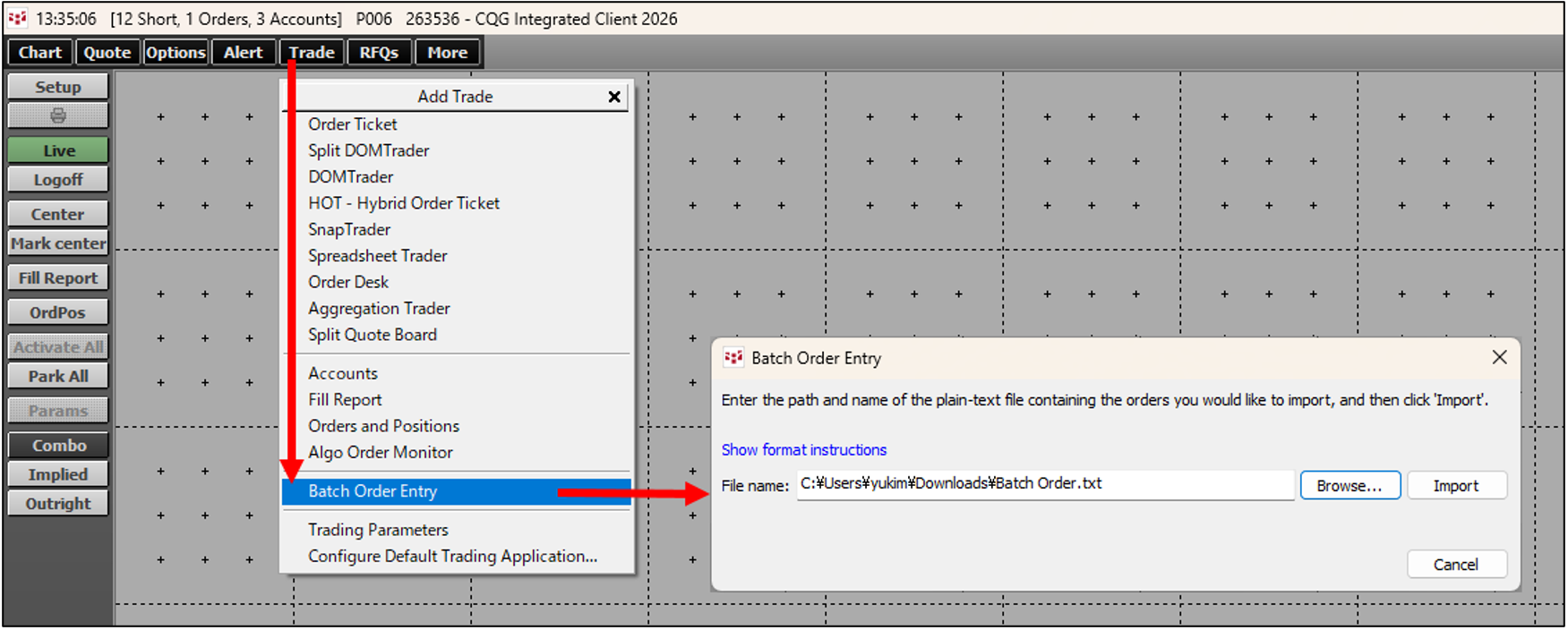Click the Logoff button
The width and height of the screenshot is (1568, 630).
58,180
